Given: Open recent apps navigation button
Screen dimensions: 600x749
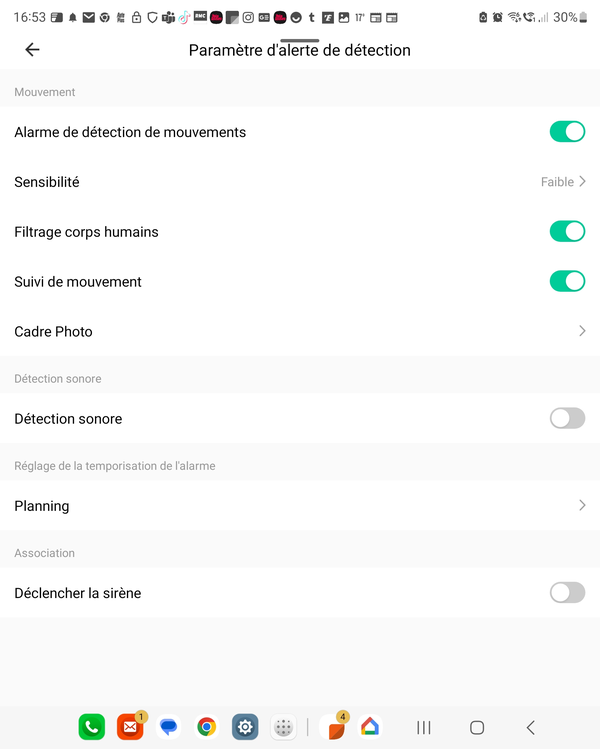Looking at the screenshot, I should pyautogui.click(x=424, y=727).
